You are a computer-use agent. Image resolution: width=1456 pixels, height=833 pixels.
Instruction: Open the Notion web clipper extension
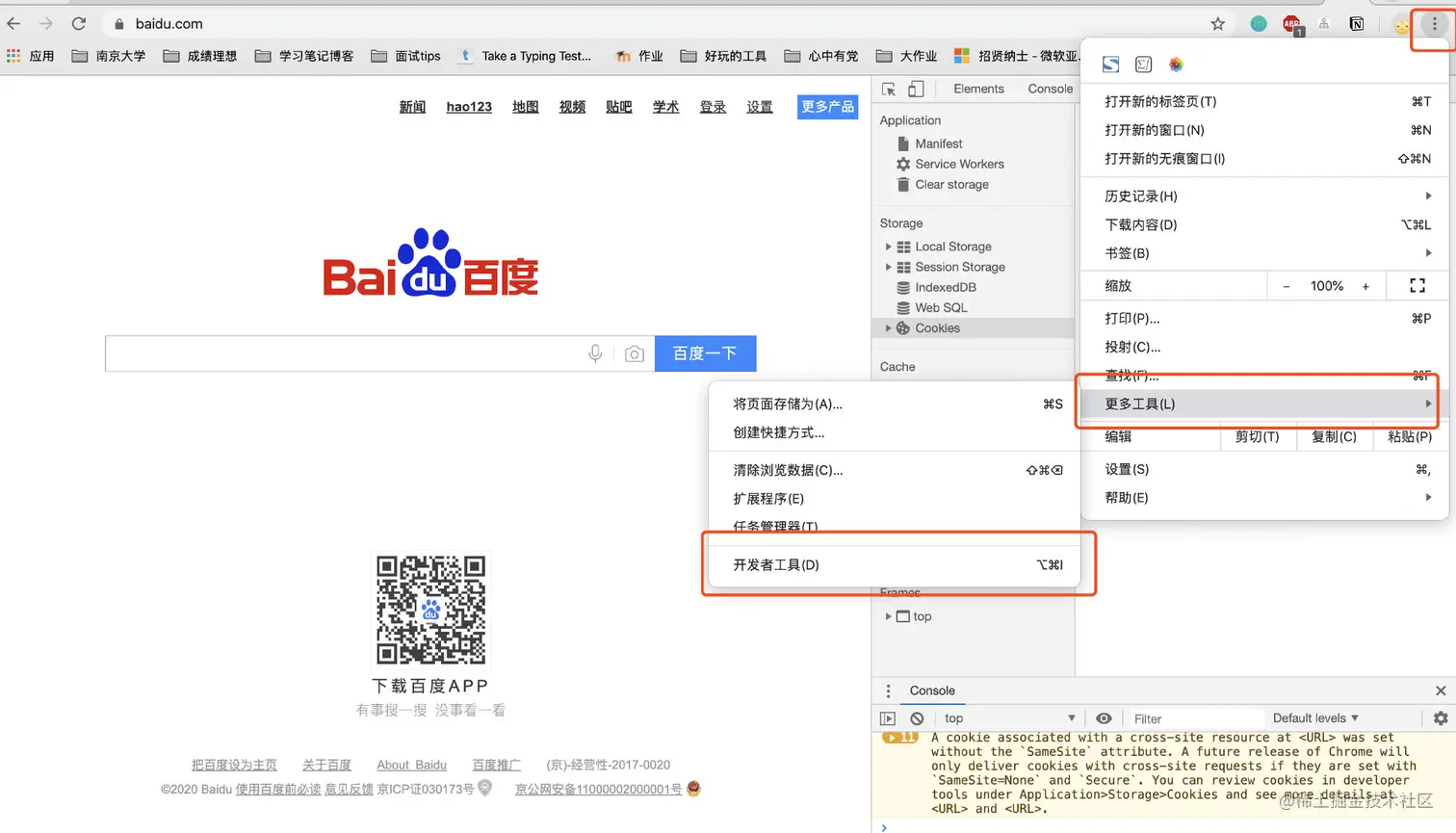point(1357,24)
